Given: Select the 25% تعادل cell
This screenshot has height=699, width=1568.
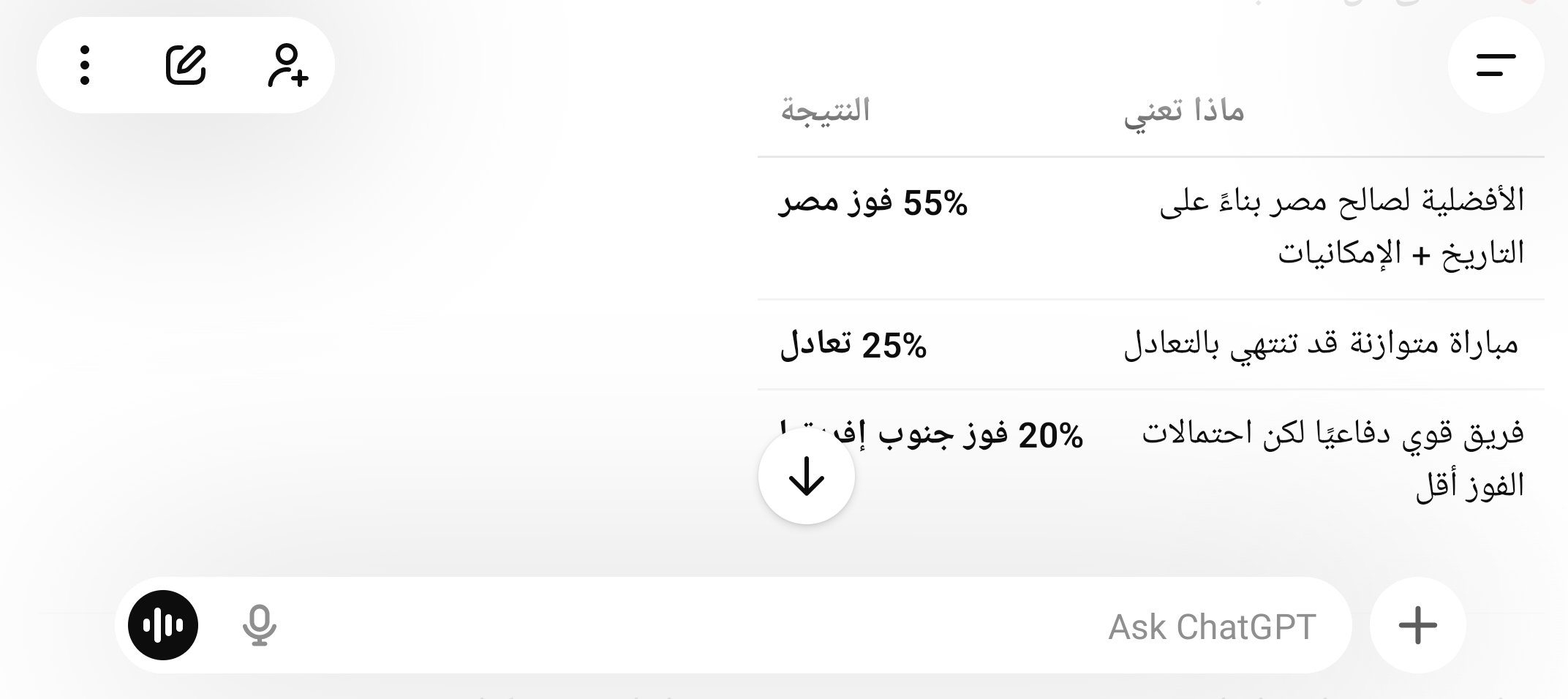Looking at the screenshot, I should [853, 345].
